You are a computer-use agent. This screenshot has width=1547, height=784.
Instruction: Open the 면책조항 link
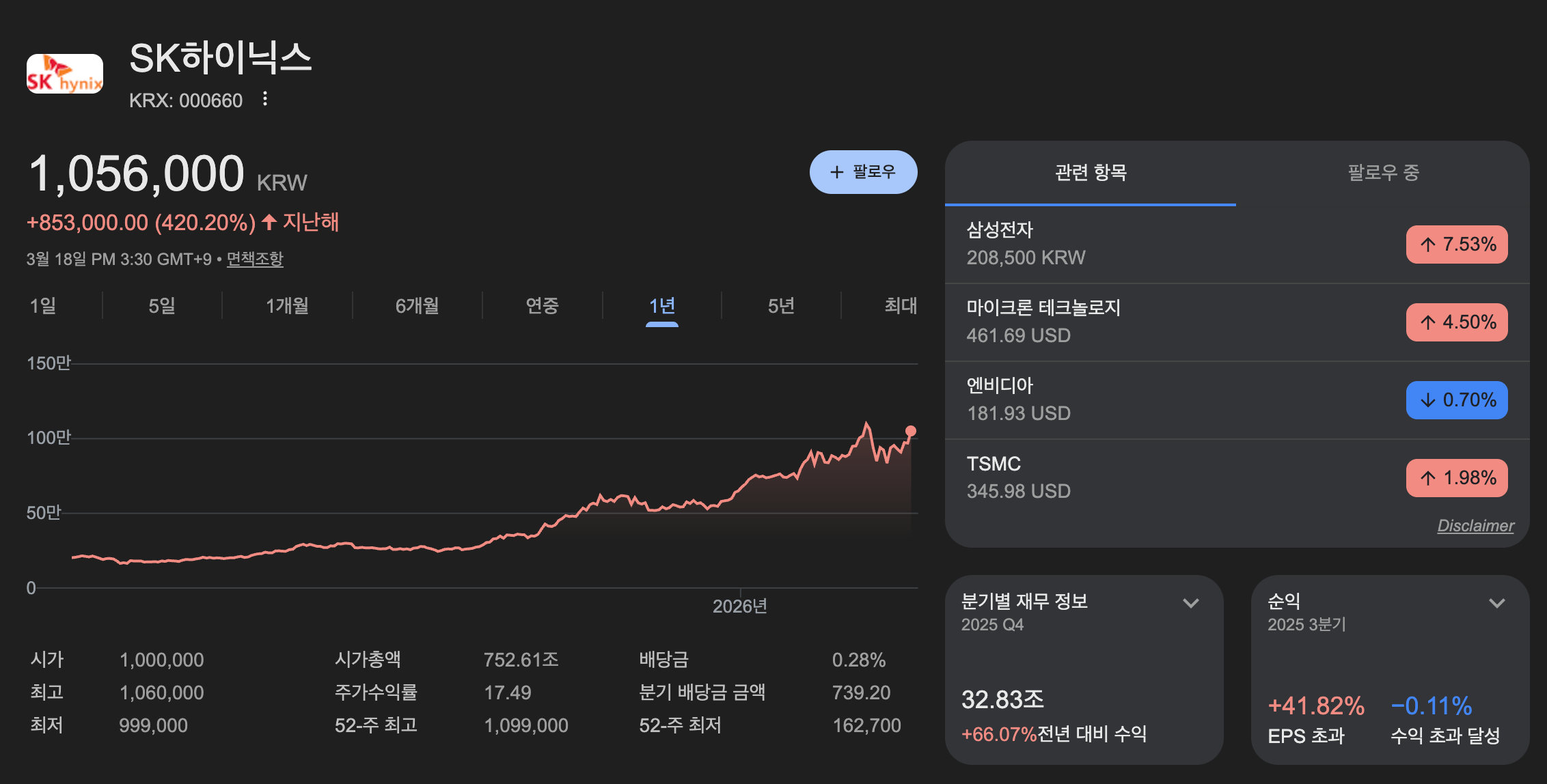[x=255, y=260]
